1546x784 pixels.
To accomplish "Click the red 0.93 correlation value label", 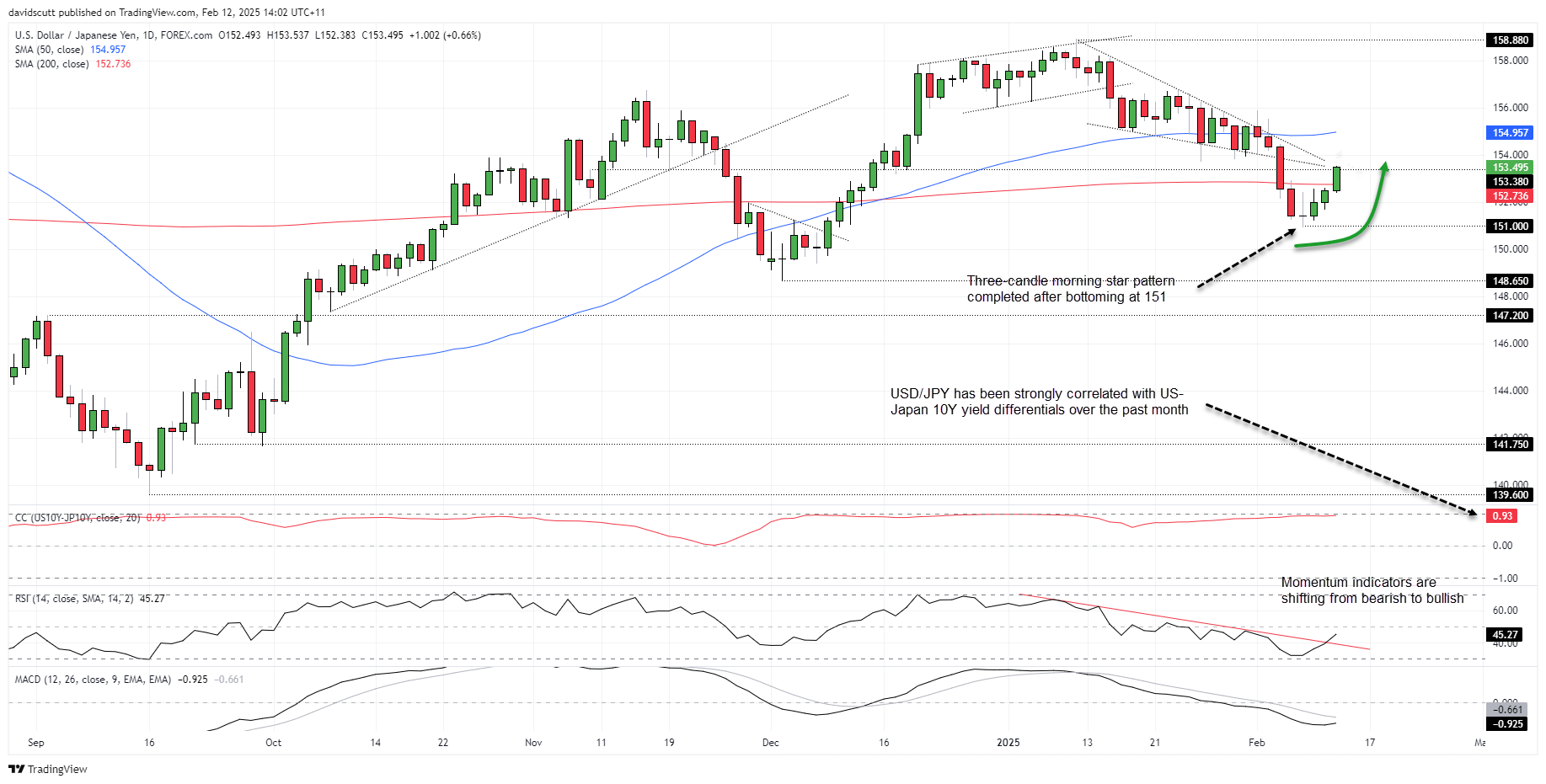I will (x=1502, y=515).
